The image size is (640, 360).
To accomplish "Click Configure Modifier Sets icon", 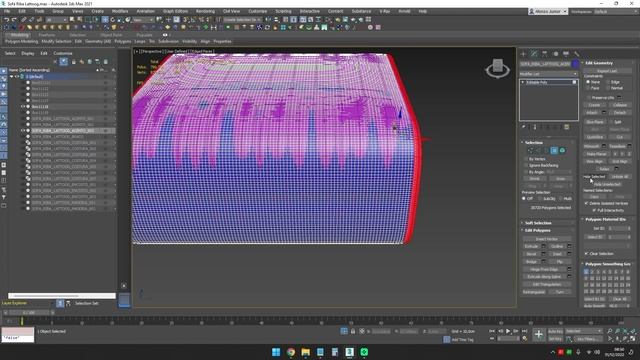I will [x=567, y=127].
